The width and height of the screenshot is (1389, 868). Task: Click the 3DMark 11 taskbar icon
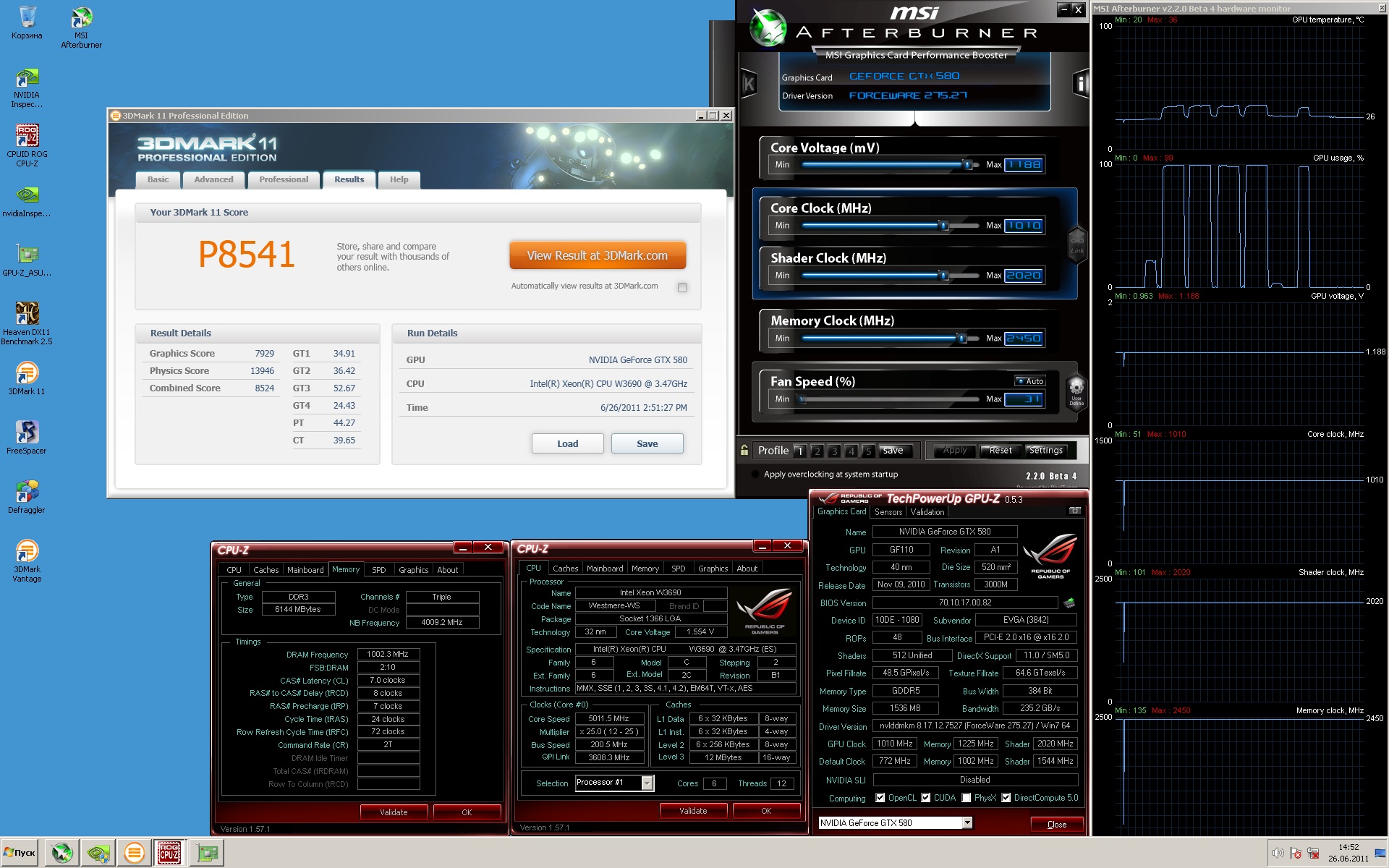135,854
